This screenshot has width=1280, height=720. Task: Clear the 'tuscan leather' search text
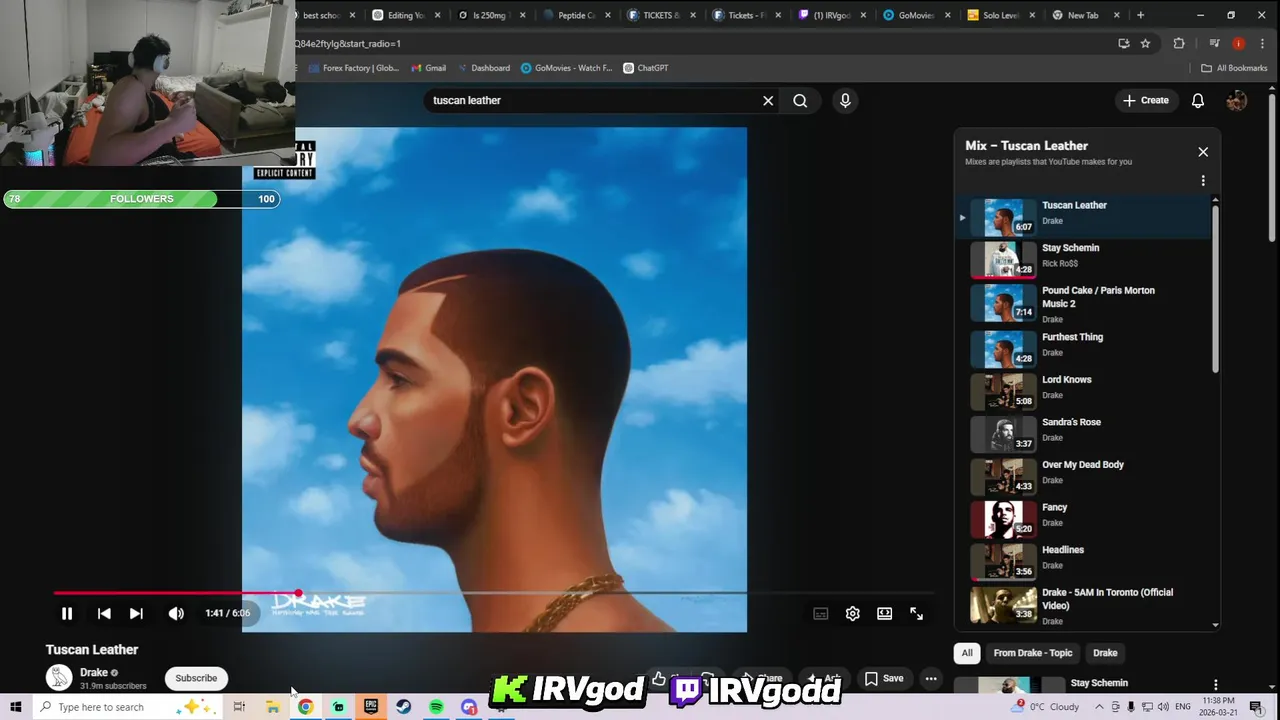tap(768, 100)
